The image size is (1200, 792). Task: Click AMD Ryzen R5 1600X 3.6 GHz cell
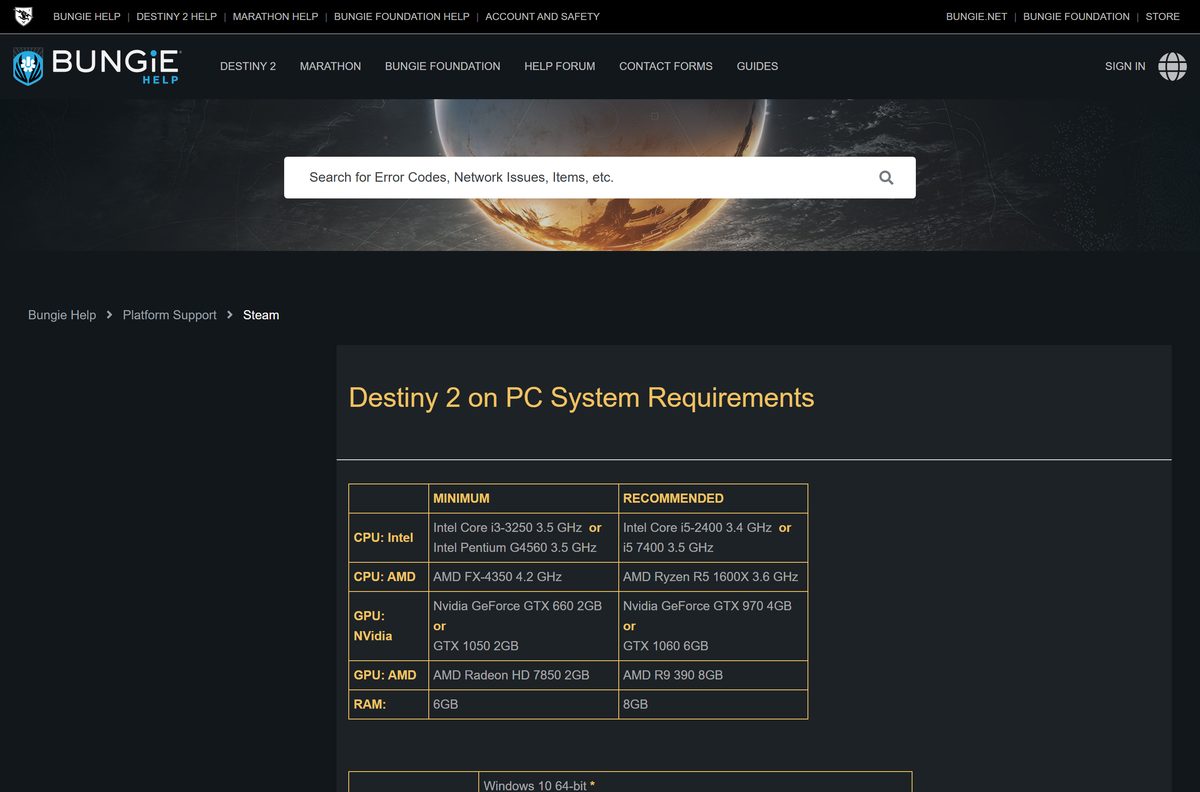[713, 576]
